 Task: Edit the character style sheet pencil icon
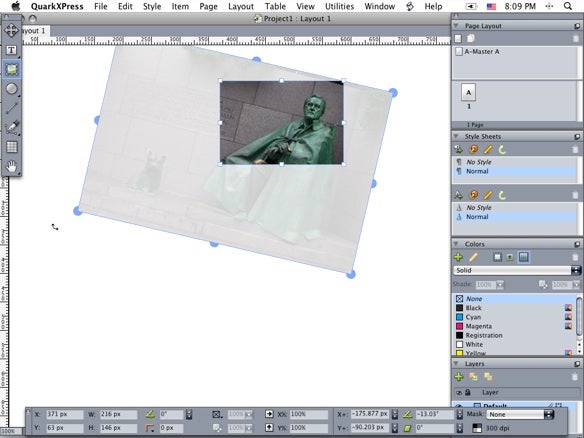[488, 195]
